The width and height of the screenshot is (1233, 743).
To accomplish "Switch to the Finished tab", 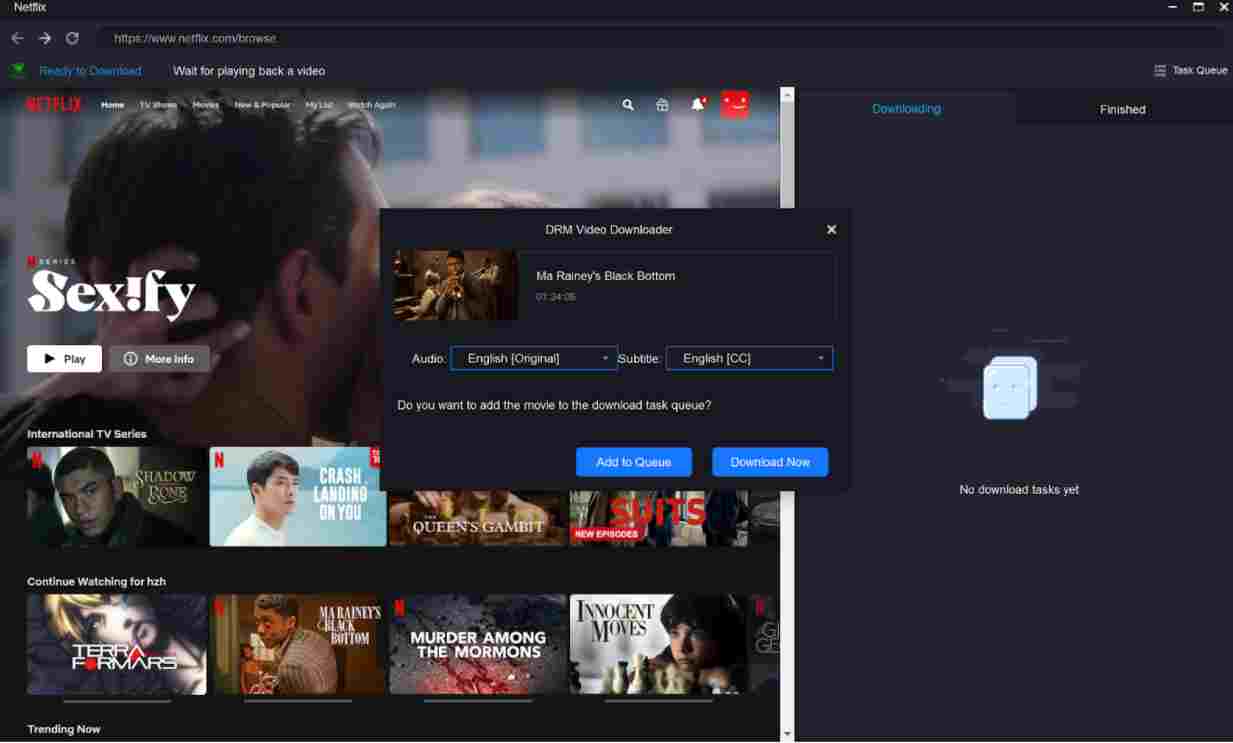I will 1122,109.
